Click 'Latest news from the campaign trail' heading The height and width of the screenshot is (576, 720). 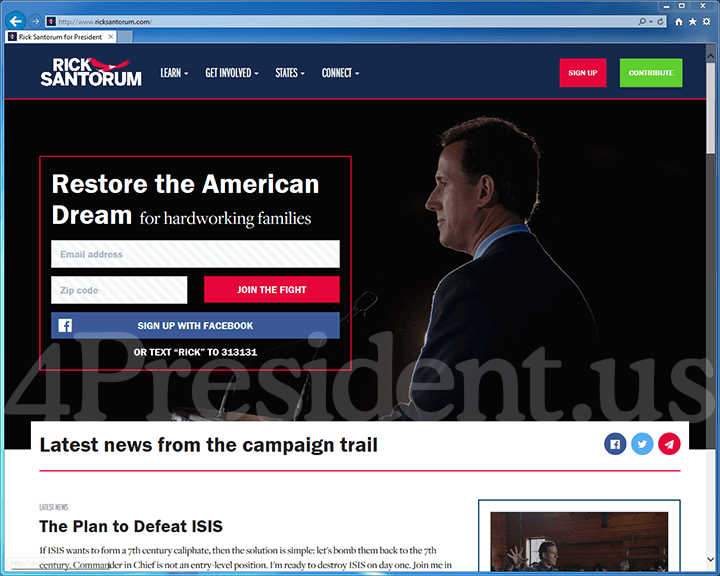(208, 445)
